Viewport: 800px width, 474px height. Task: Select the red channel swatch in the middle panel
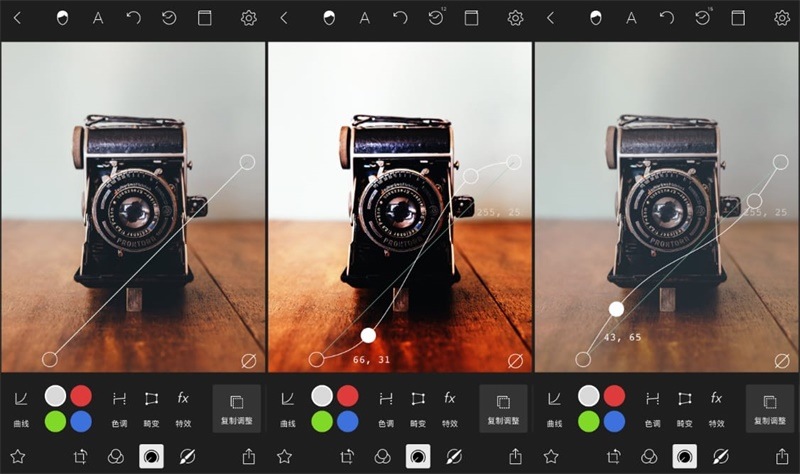(347, 396)
